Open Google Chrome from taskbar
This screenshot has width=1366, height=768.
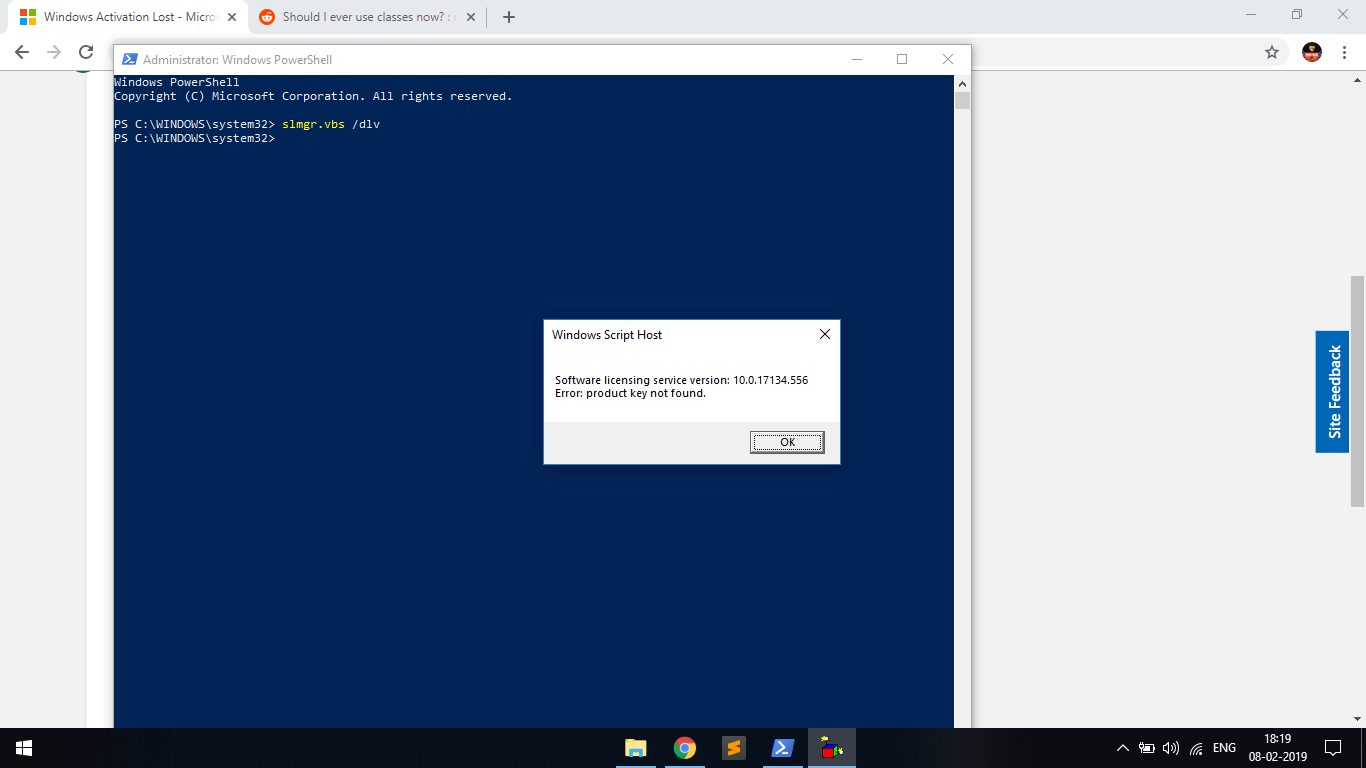684,748
